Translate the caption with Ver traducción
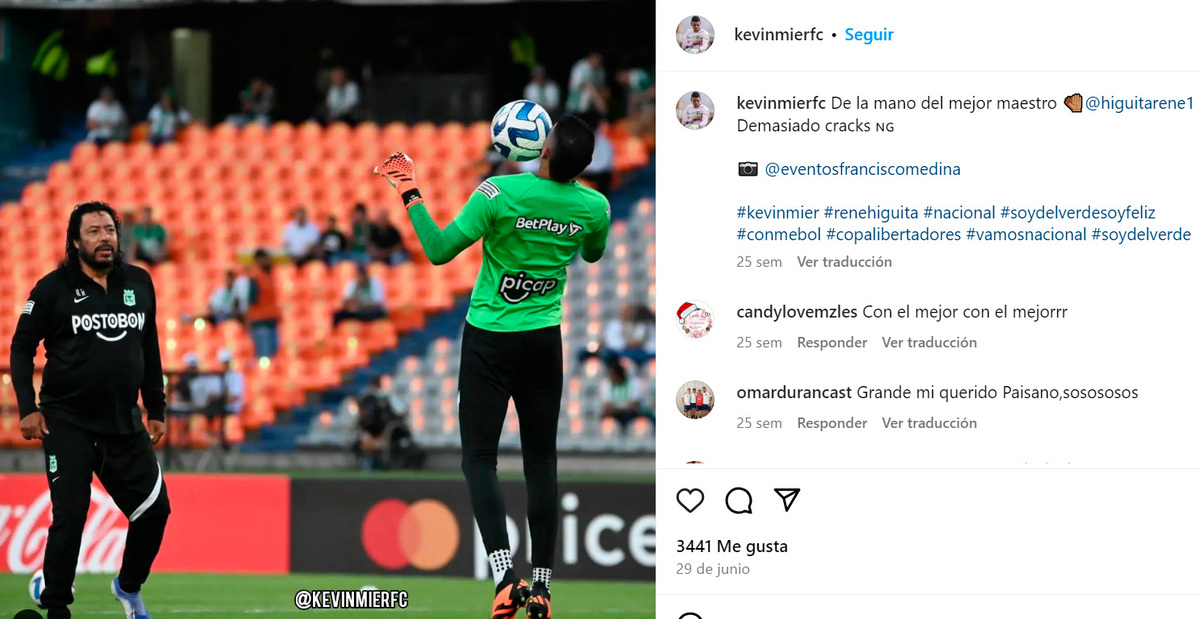 [x=844, y=262]
